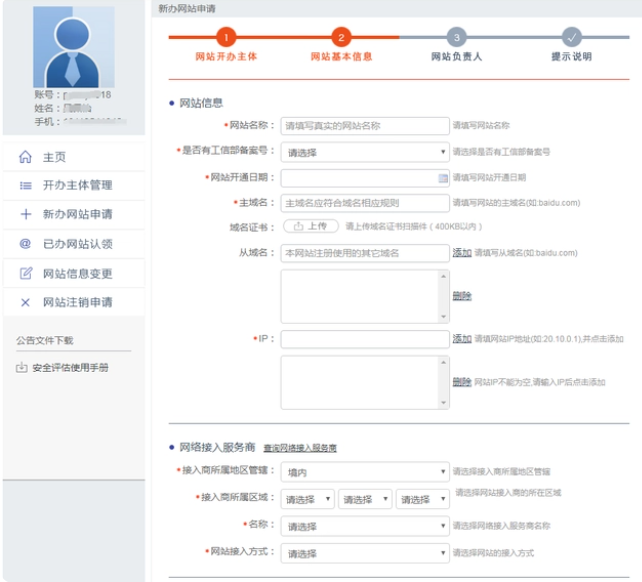Viewport: 642px width, 582px height.
Task: Click the 查询网络接入服务商 link
Action: (x=300, y=448)
